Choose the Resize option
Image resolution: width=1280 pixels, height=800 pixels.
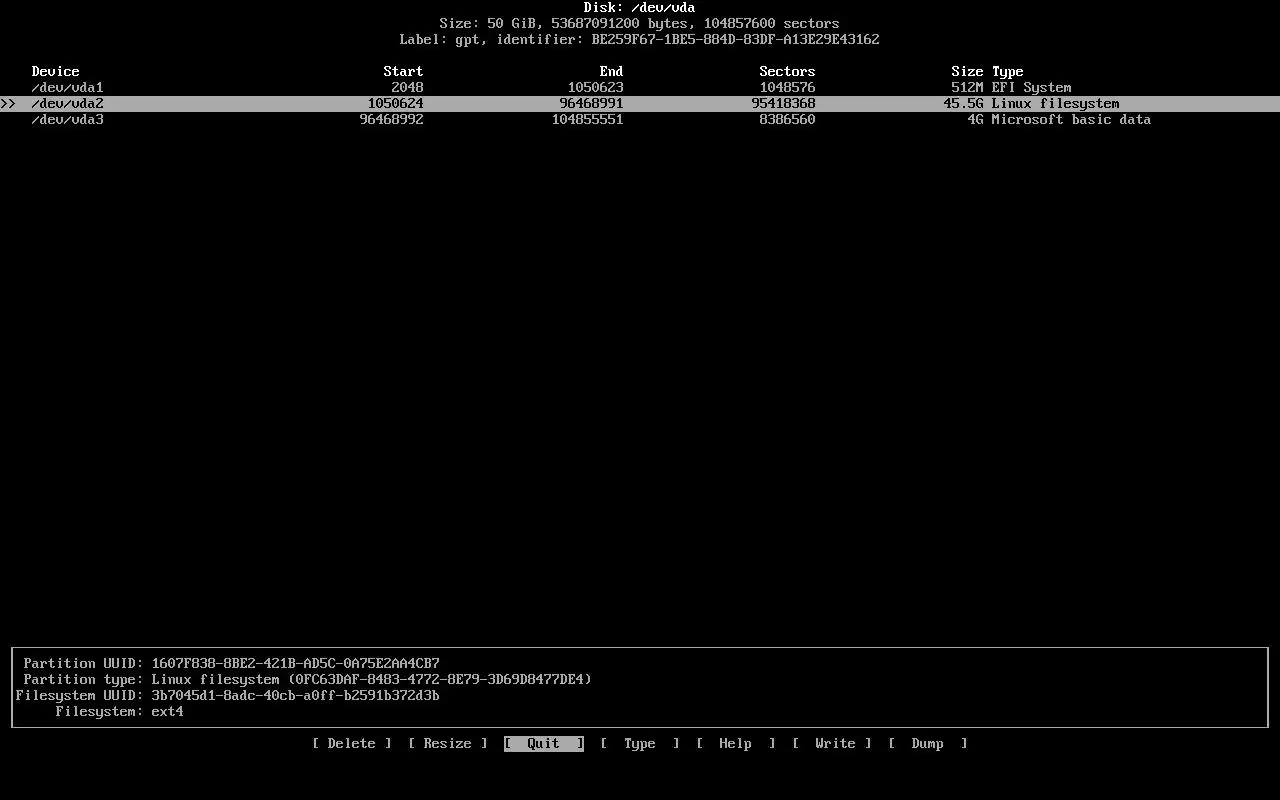point(447,743)
